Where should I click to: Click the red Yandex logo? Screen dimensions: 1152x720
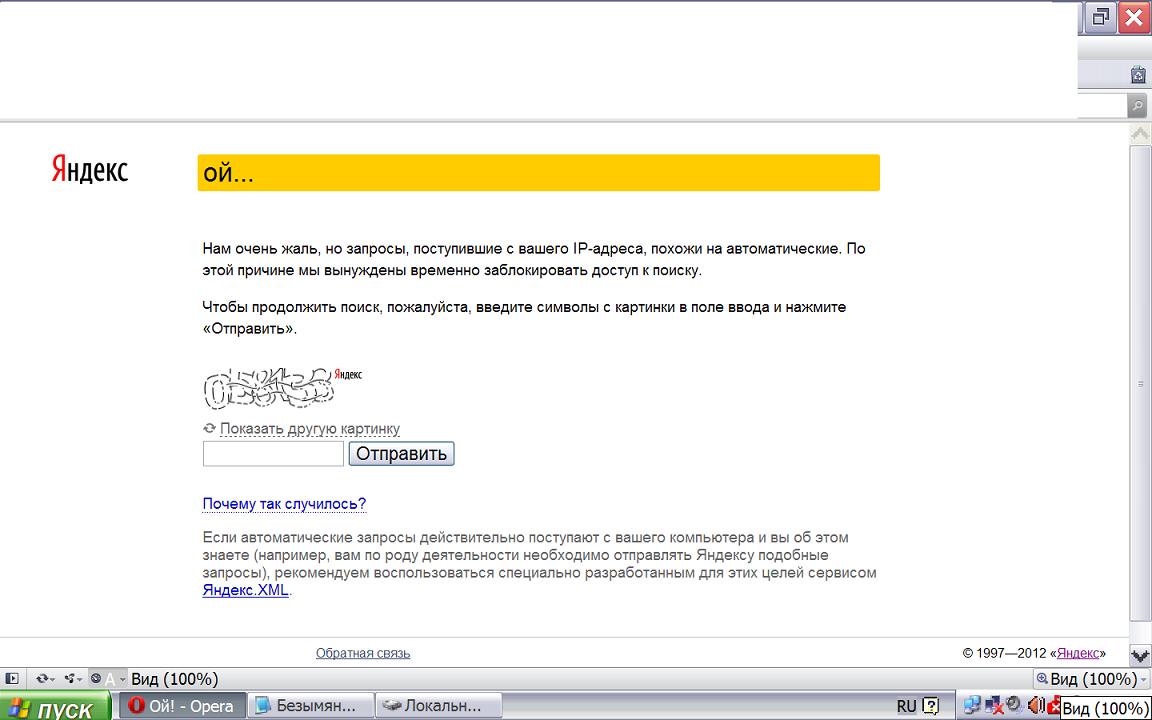(90, 169)
